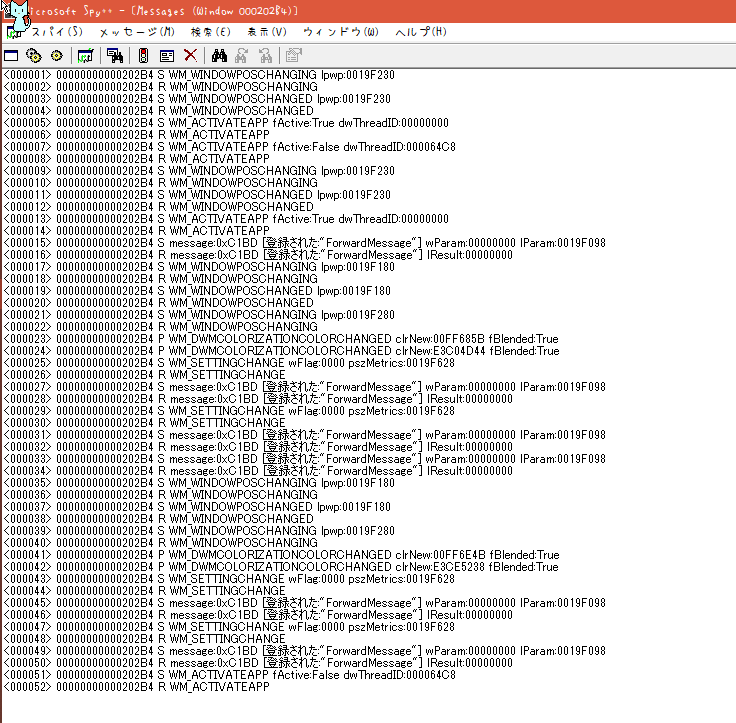
Task: Select message row <000033> ForwardMessage
Action: tap(305, 459)
